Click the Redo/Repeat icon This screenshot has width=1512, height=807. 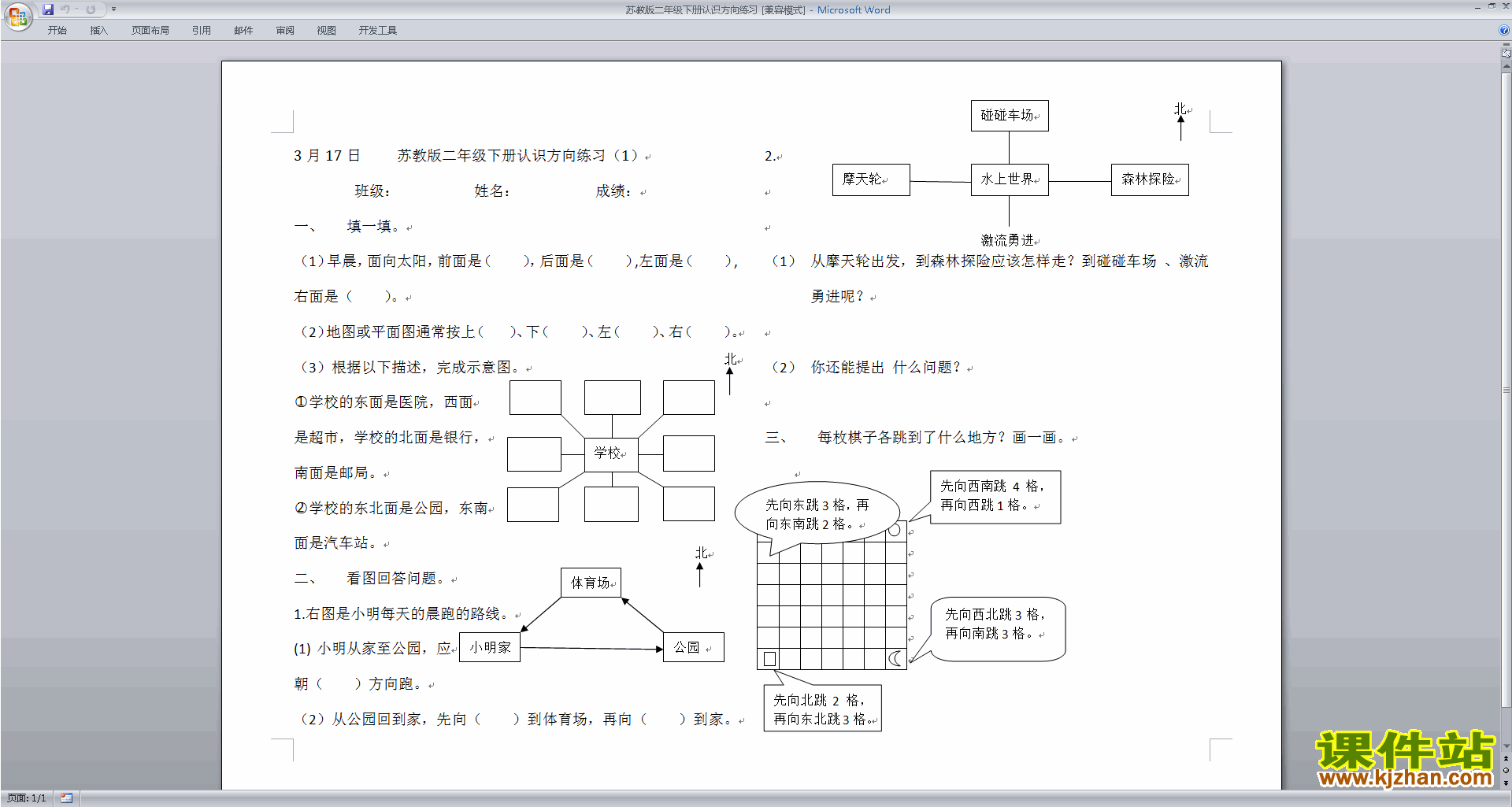(91, 9)
